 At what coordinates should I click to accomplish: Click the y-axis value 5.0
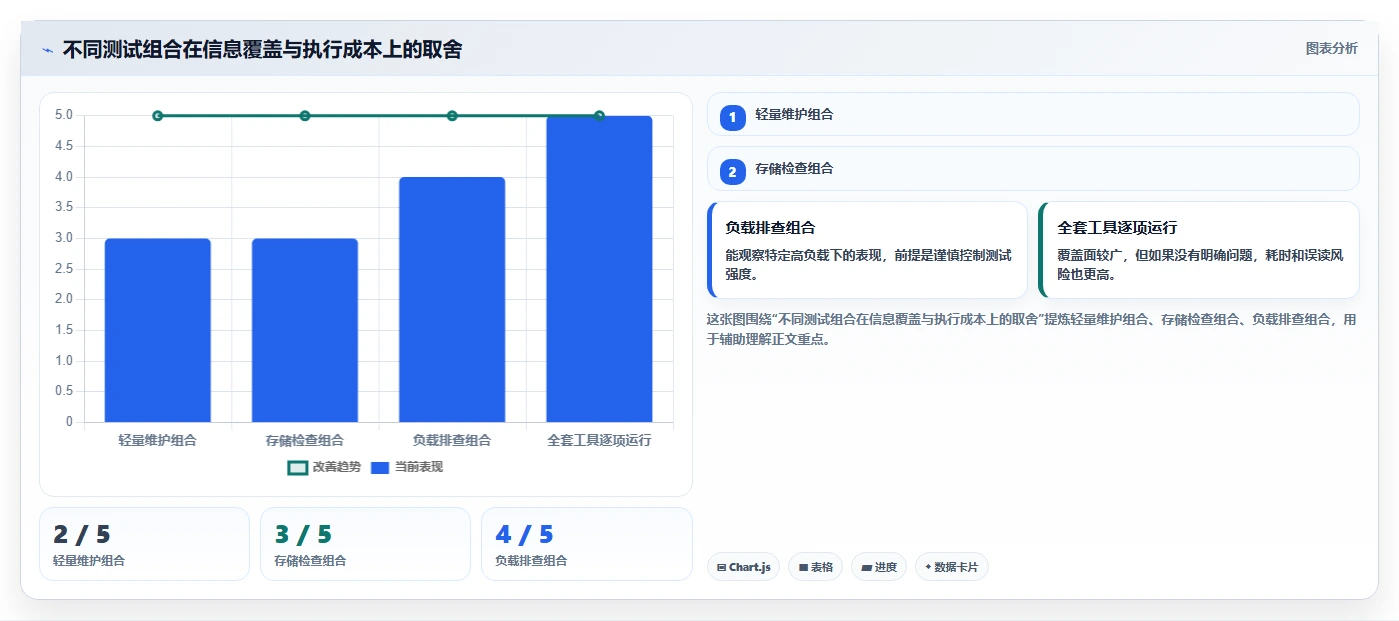pos(64,115)
